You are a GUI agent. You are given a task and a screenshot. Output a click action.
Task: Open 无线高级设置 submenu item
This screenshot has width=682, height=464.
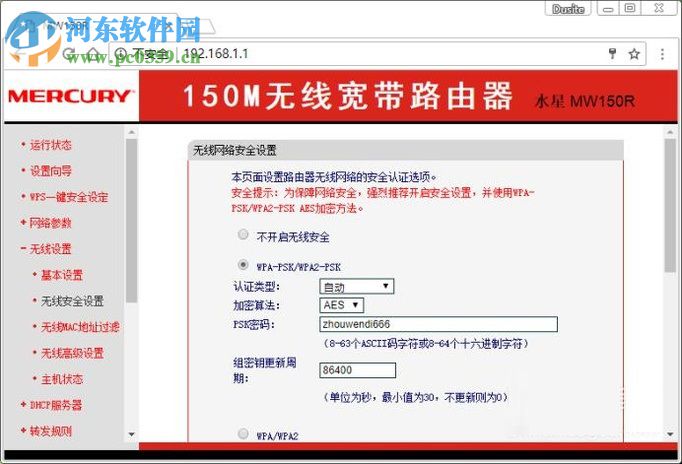[x=72, y=353]
